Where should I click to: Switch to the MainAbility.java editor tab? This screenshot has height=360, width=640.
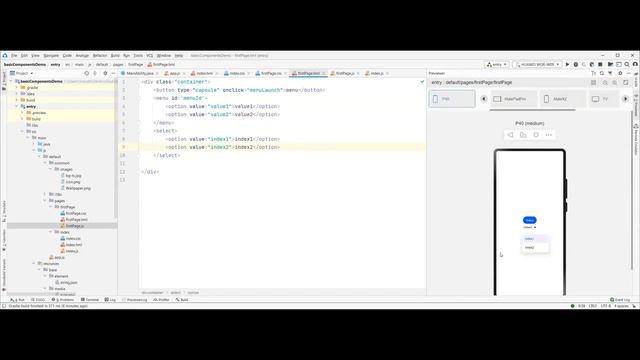pyautogui.click(x=139, y=73)
